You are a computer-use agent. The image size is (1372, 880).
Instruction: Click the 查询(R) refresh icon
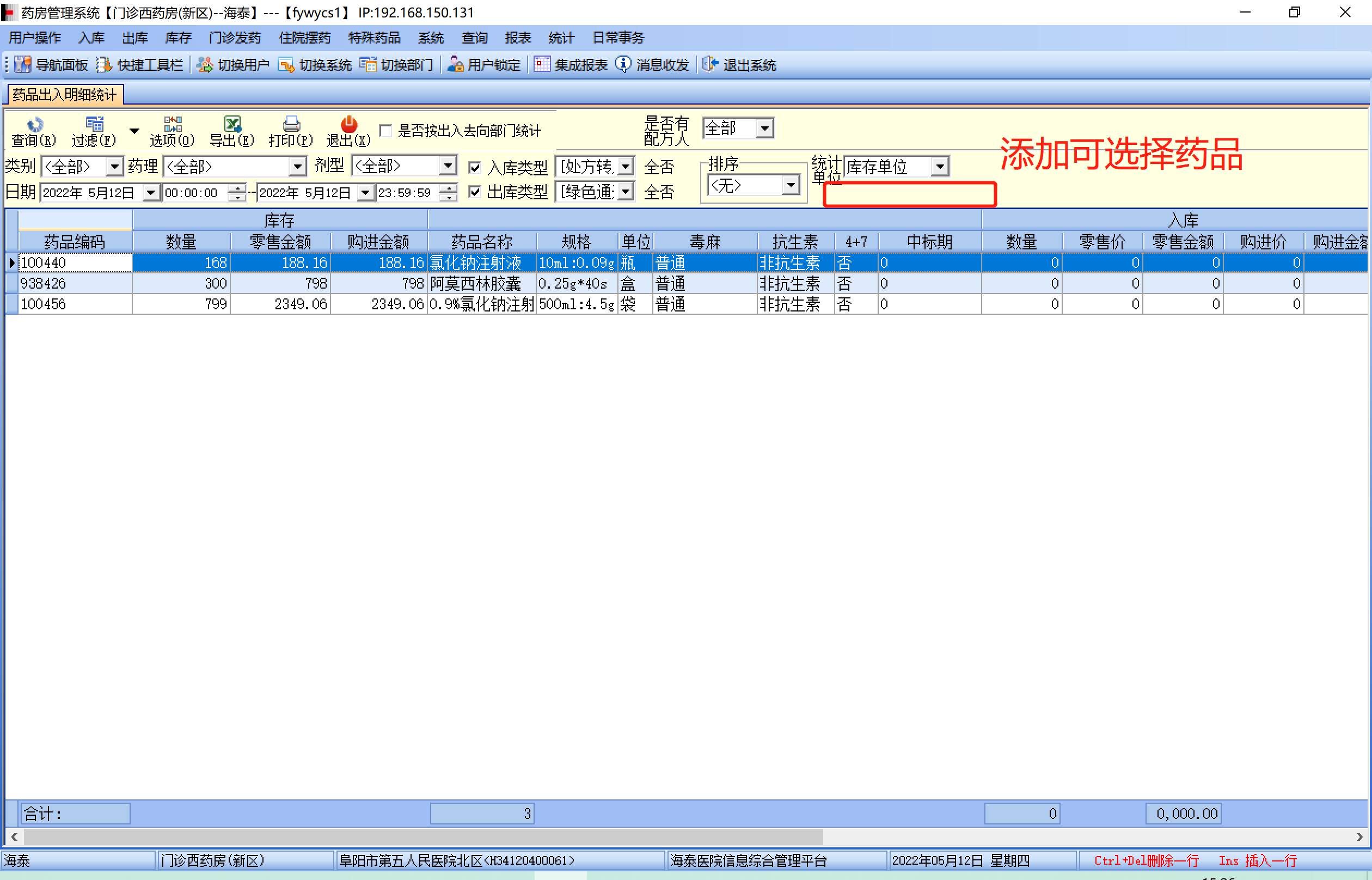pos(35,124)
